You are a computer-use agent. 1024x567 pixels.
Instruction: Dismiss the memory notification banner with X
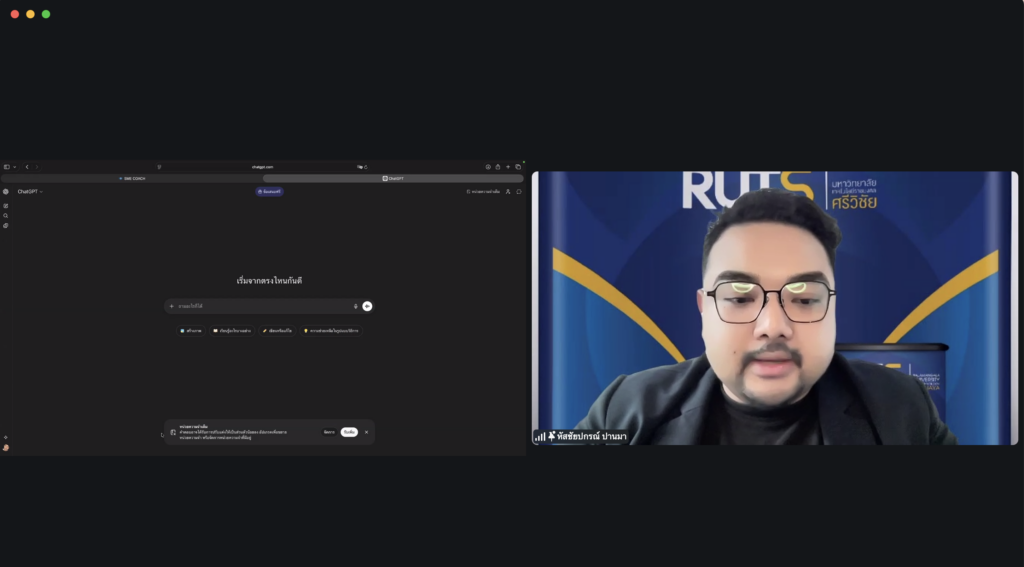[366, 432]
